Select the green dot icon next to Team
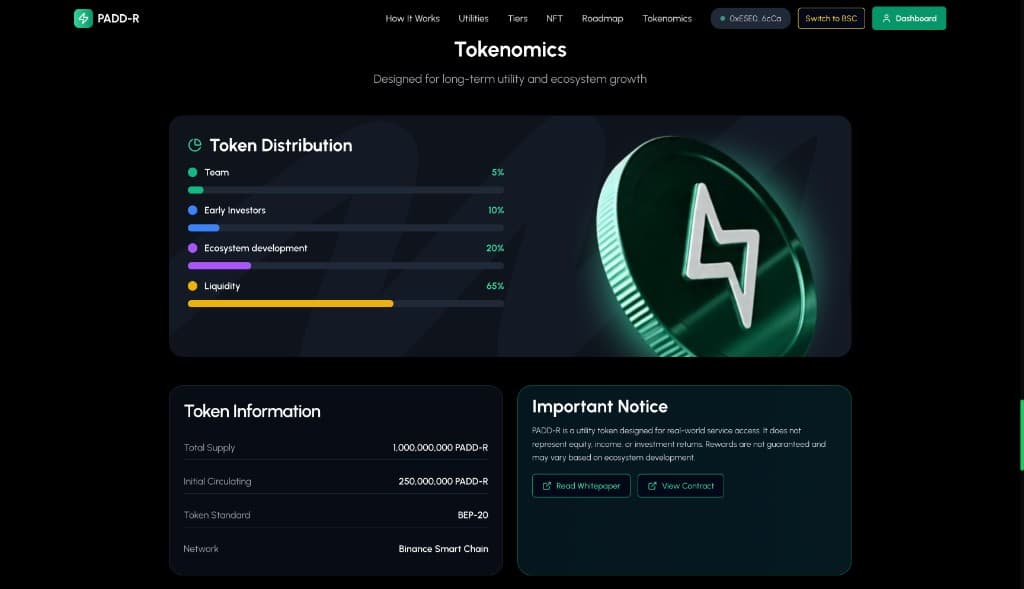Image resolution: width=1024 pixels, height=589 pixels. click(x=191, y=172)
